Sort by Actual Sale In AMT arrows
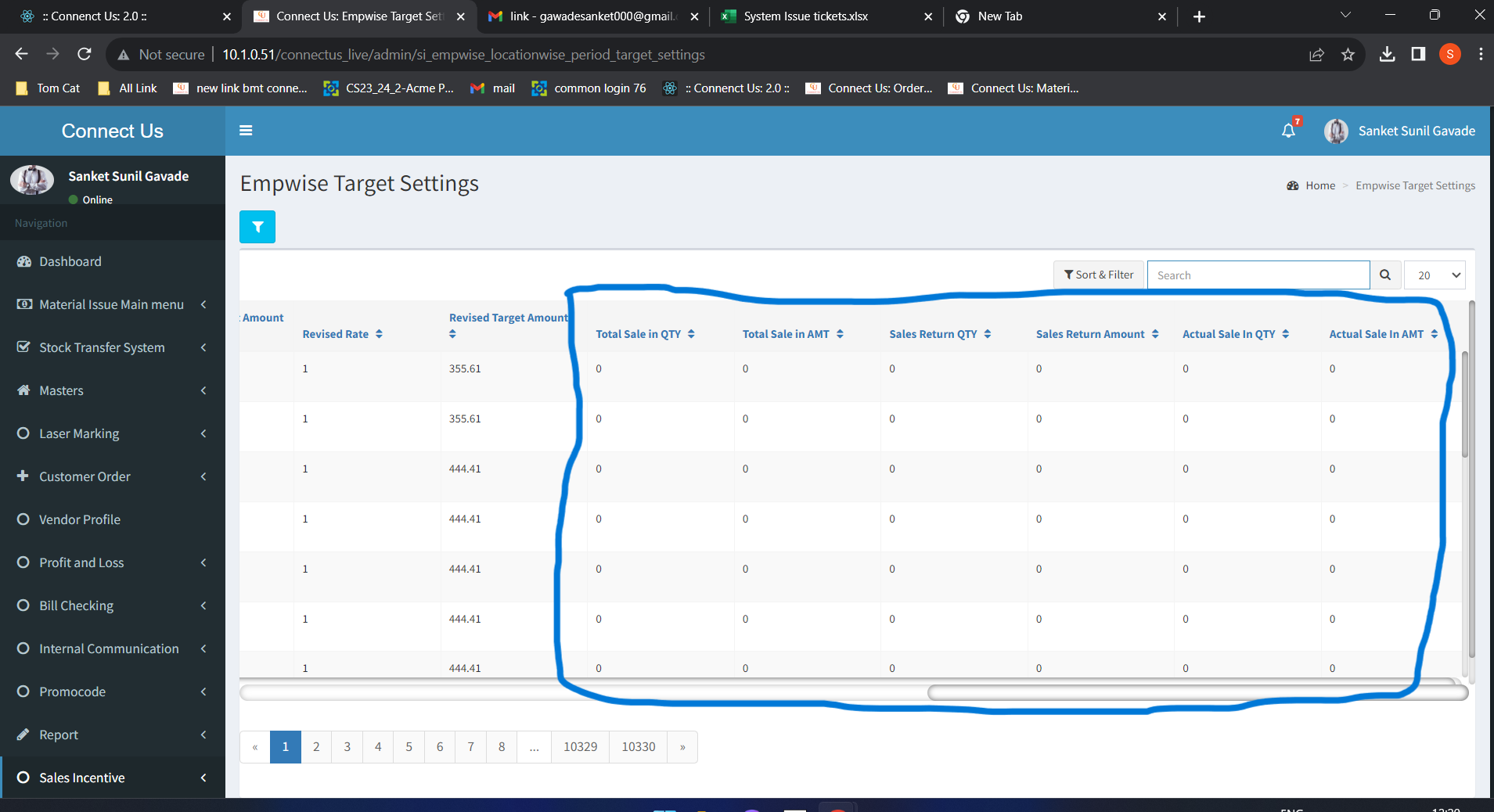The width and height of the screenshot is (1494, 812). [1435, 334]
